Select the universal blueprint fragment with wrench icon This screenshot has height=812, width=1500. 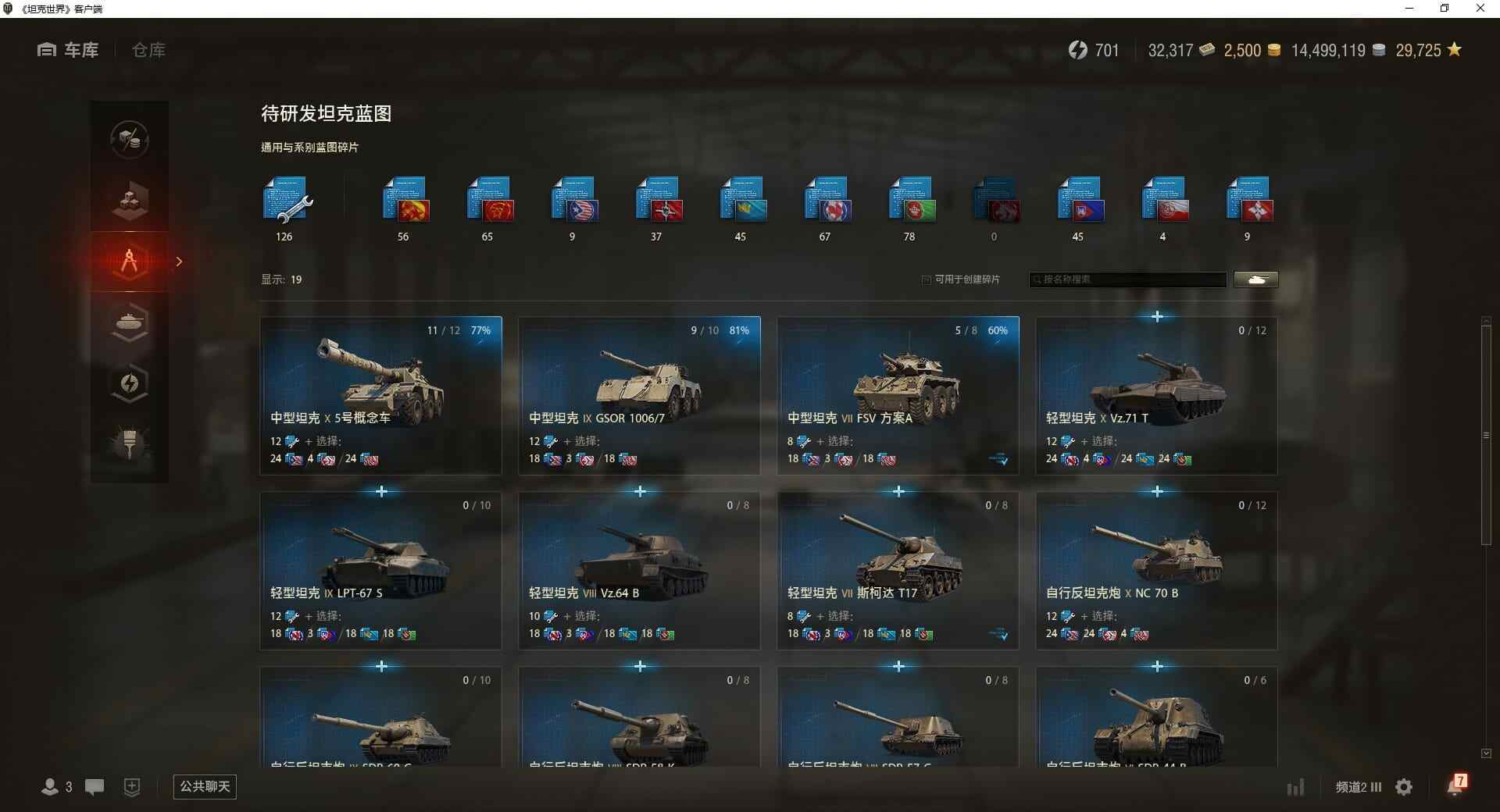tap(287, 201)
